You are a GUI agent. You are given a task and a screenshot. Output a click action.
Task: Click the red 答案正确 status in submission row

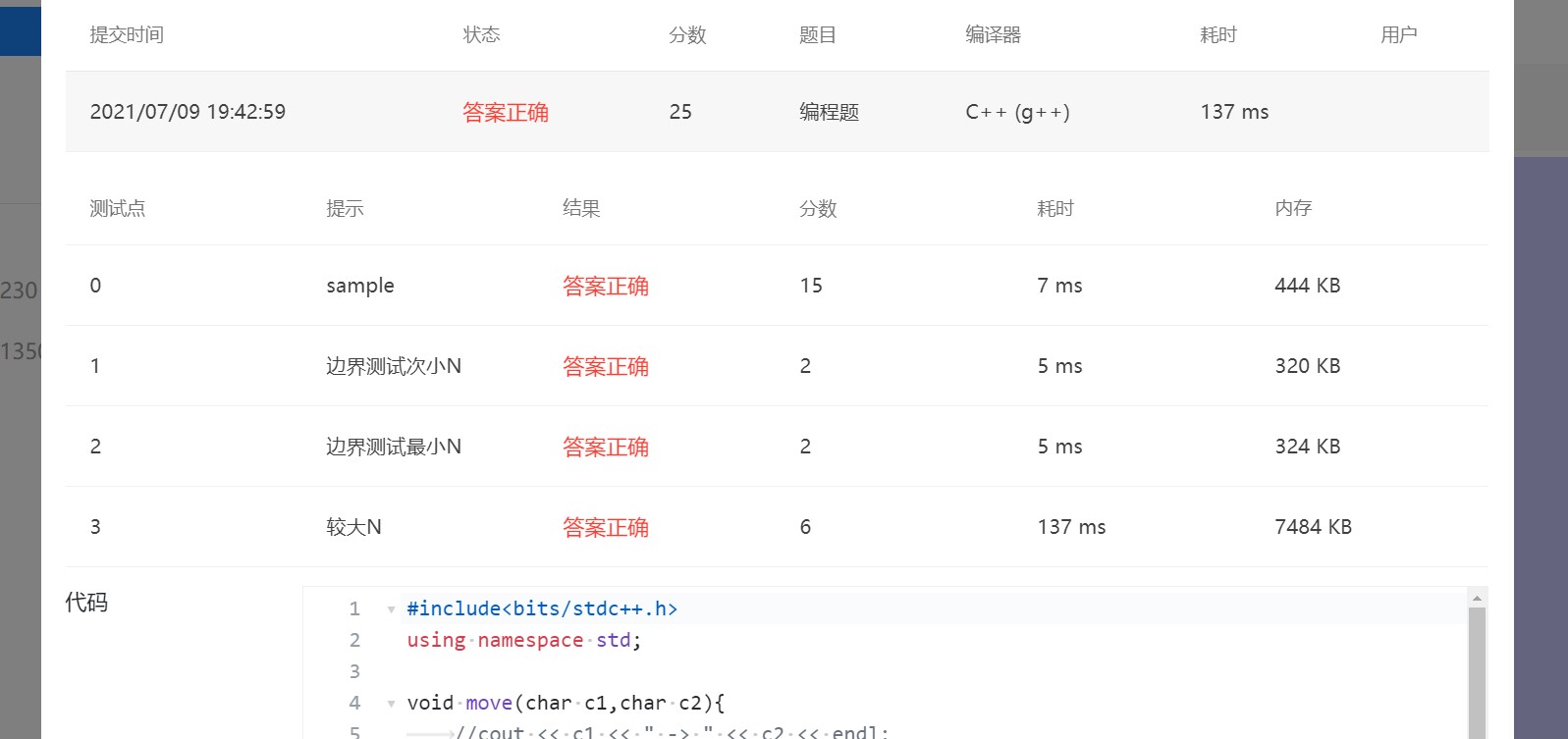[x=506, y=113]
